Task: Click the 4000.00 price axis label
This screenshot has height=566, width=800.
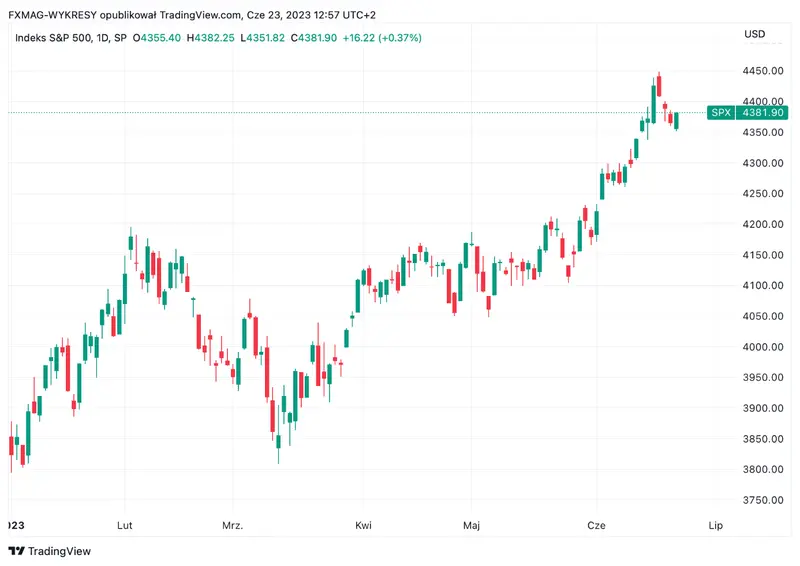Action: pos(763,347)
